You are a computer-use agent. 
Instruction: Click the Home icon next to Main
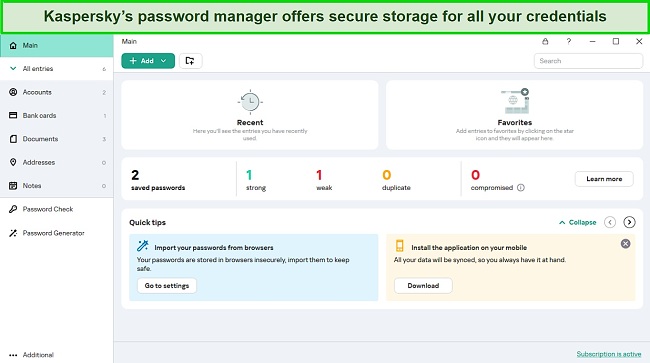click(x=13, y=46)
